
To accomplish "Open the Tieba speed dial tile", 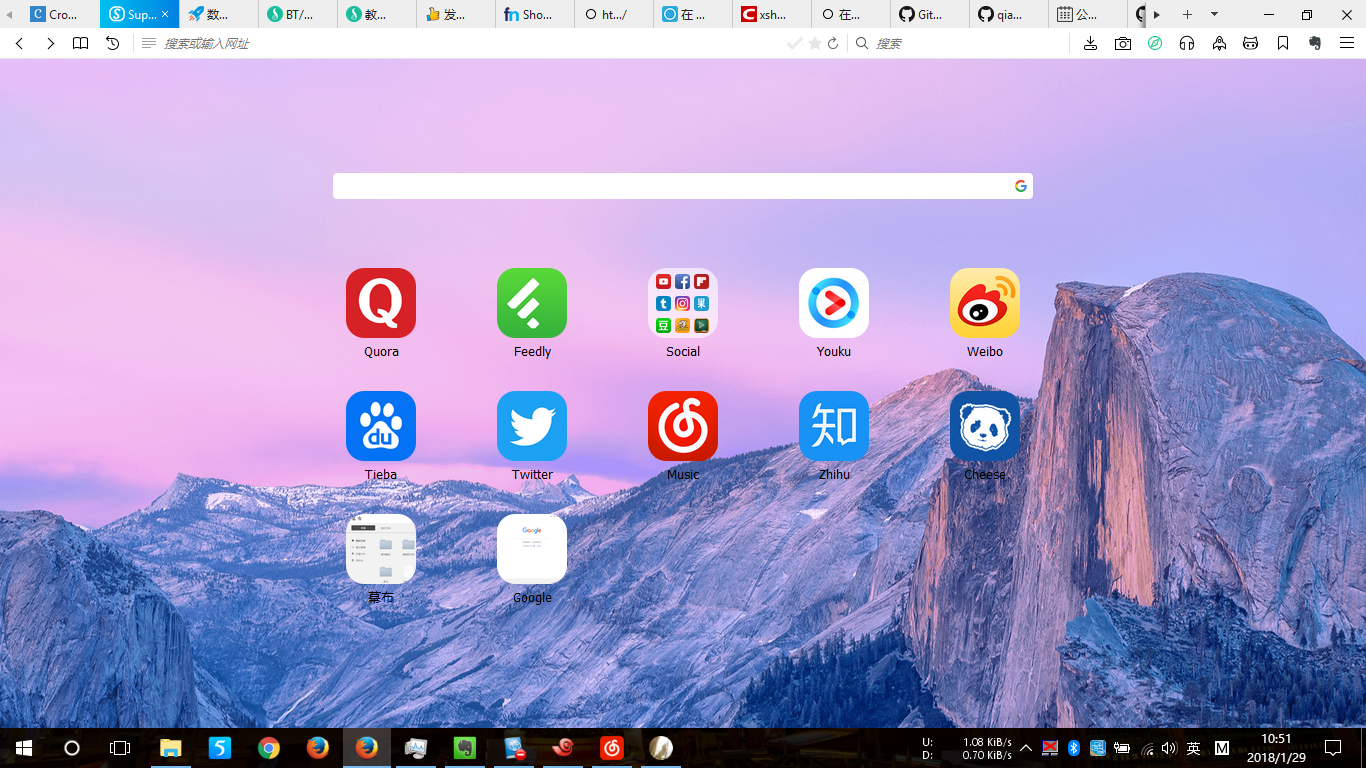I will [381, 426].
